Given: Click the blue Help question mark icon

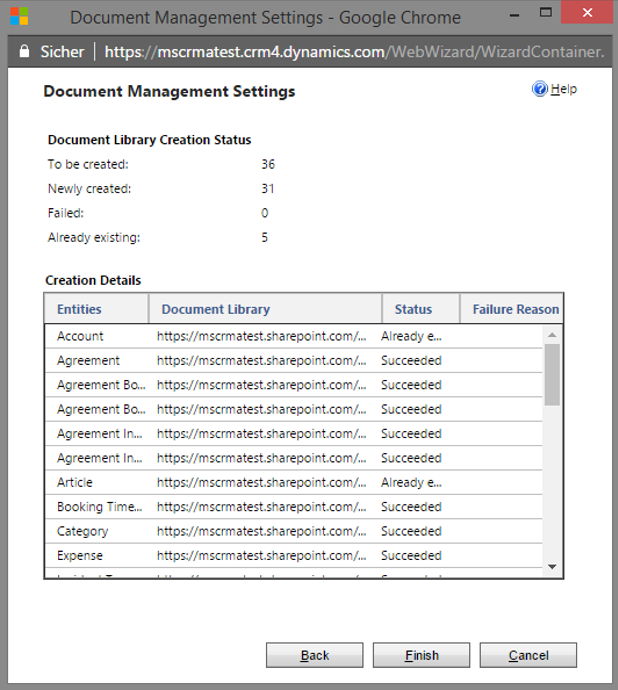Looking at the screenshot, I should (540, 89).
